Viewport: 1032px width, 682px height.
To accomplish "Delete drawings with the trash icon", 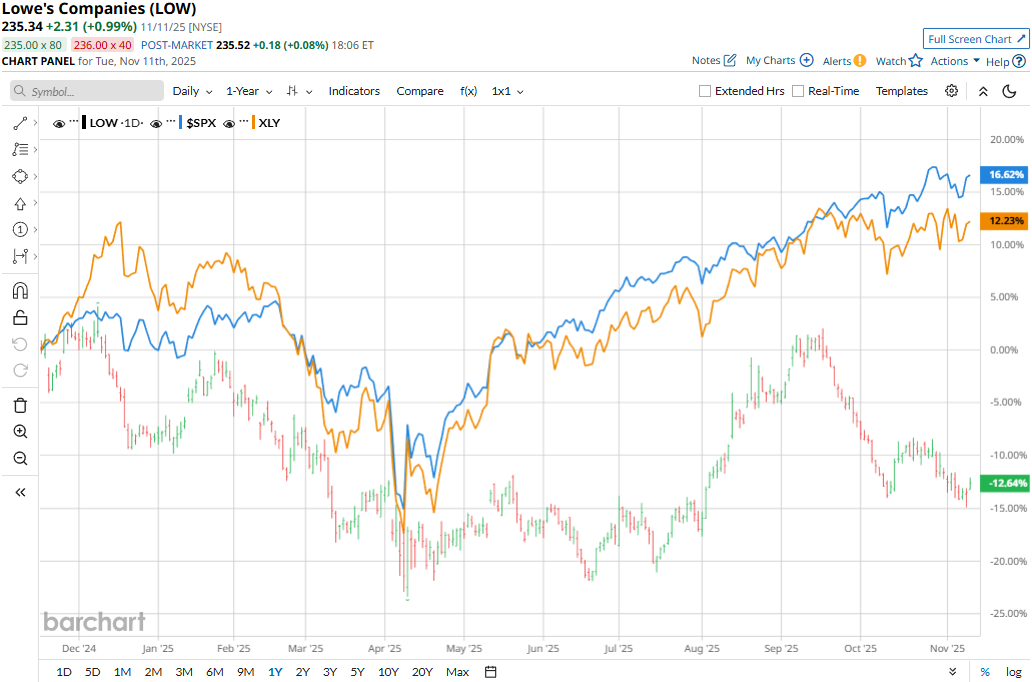I will 20,405.
